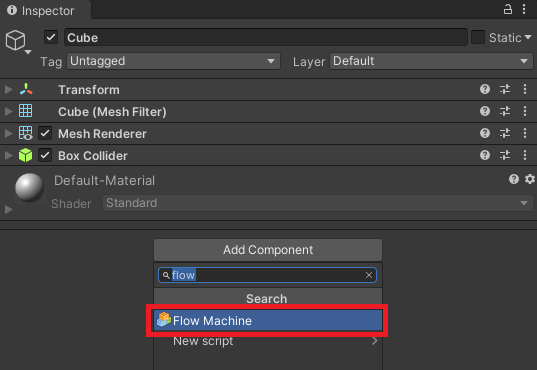Open Cube (Mesh Filter) help reference
This screenshot has height=370, width=537.
pyautogui.click(x=485, y=111)
